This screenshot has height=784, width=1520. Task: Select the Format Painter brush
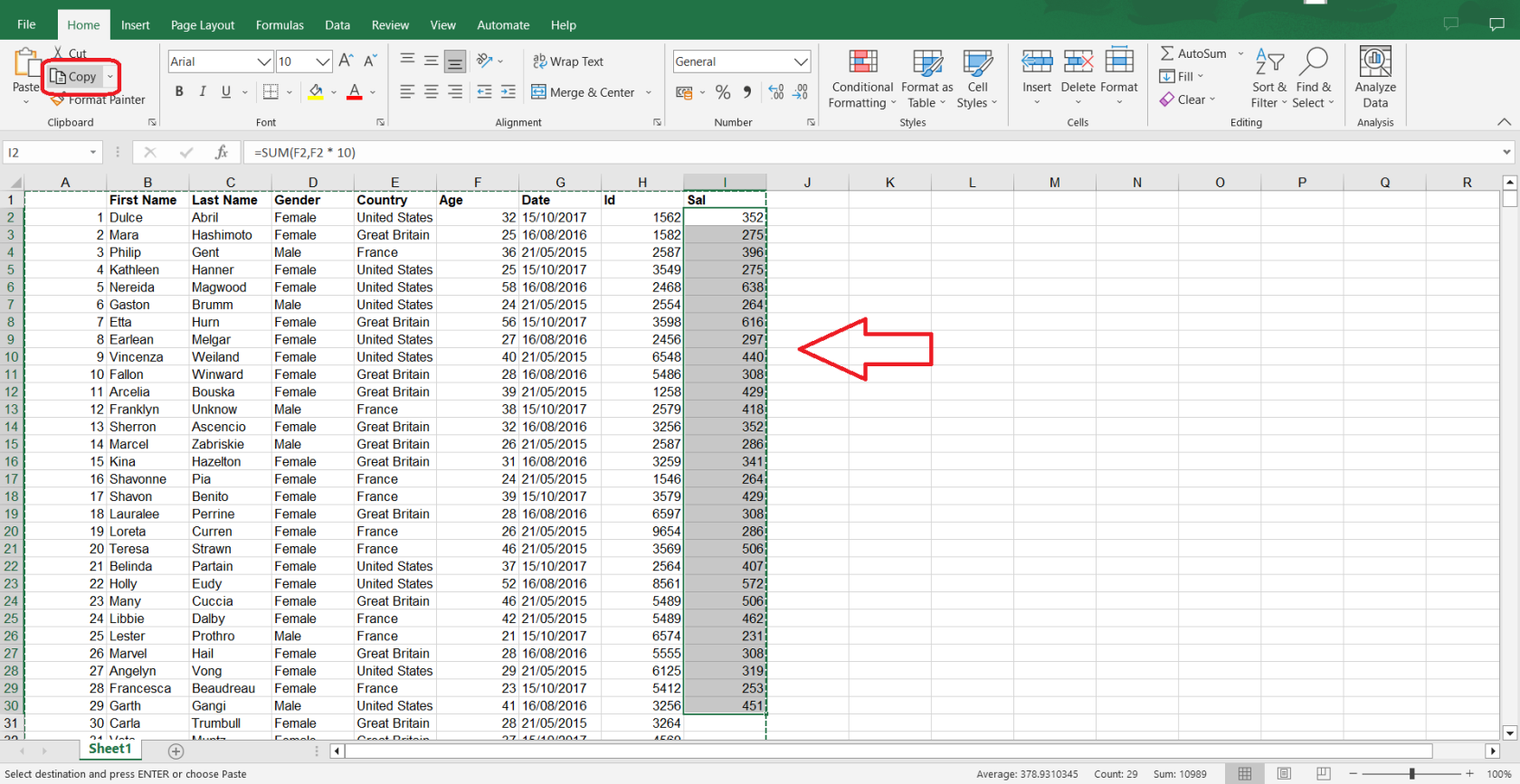pos(99,99)
